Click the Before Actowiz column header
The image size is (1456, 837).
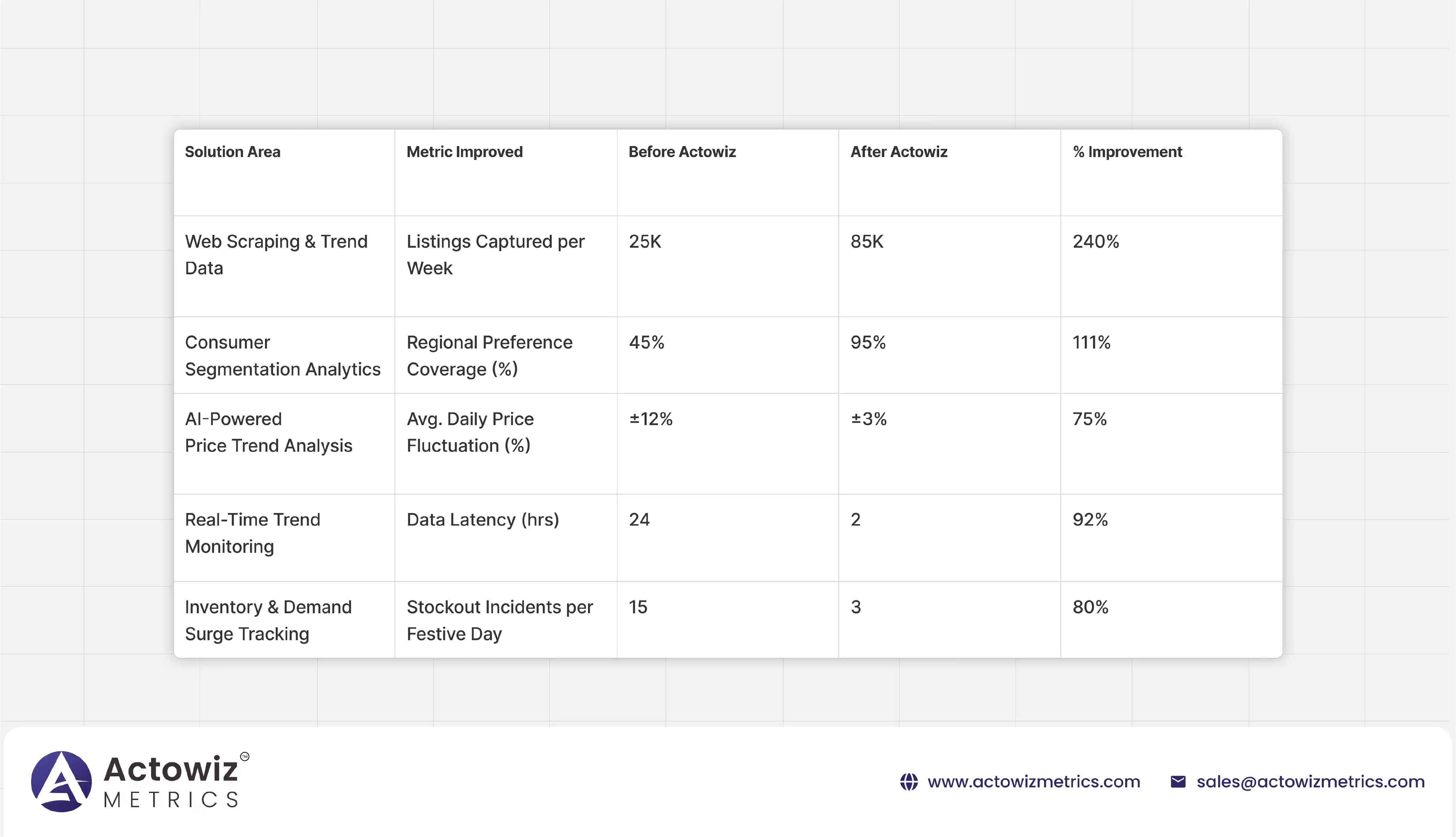682,152
